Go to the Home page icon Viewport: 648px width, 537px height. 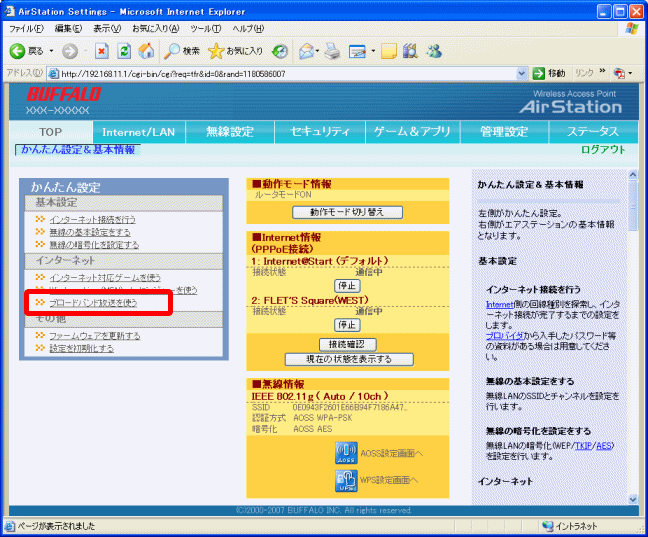tap(146, 51)
